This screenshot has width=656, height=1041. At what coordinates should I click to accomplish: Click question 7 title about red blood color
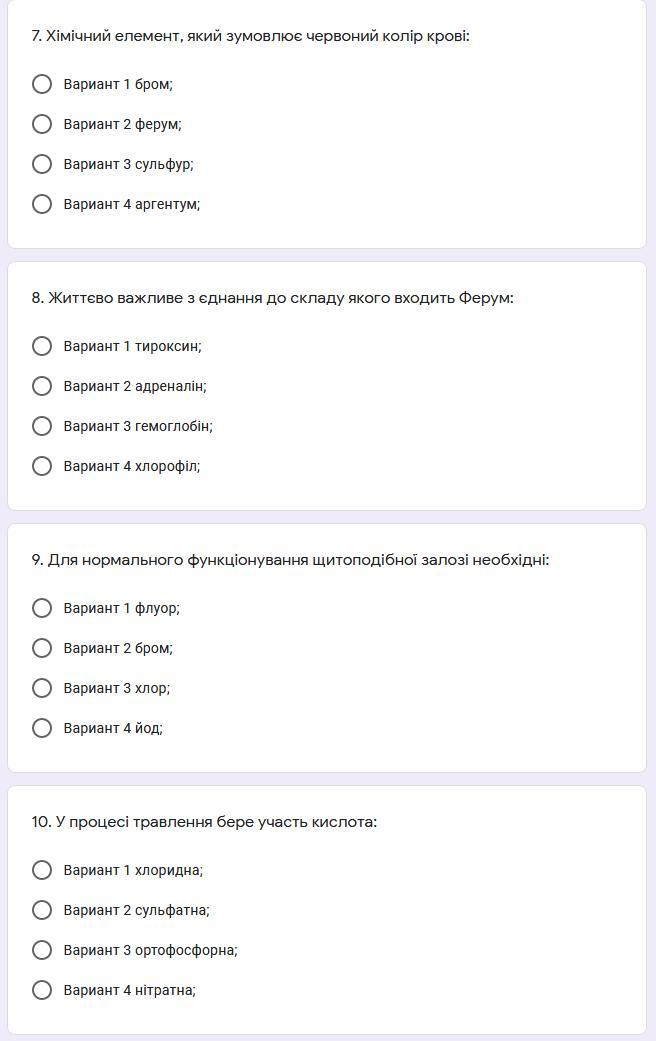pyautogui.click(x=250, y=36)
